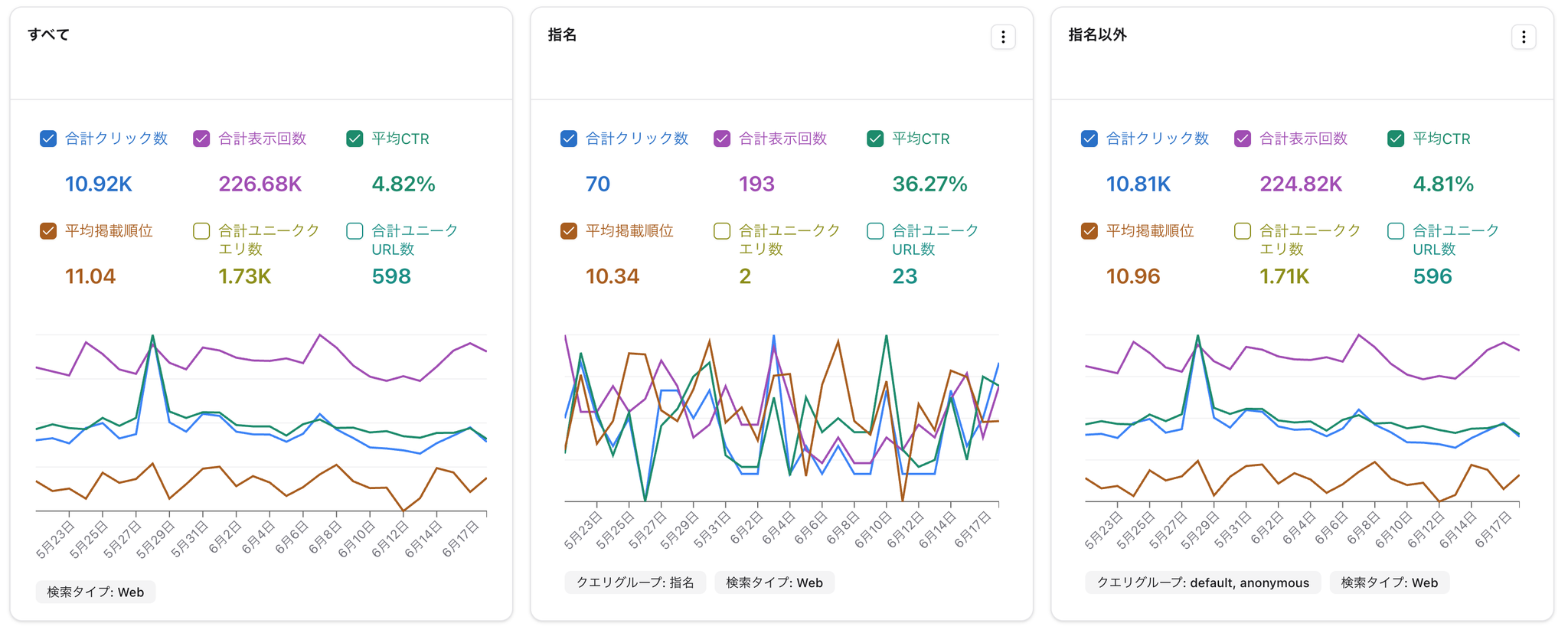Click the 70 clicks value in 指名 card
1568x633 pixels.
point(598,184)
